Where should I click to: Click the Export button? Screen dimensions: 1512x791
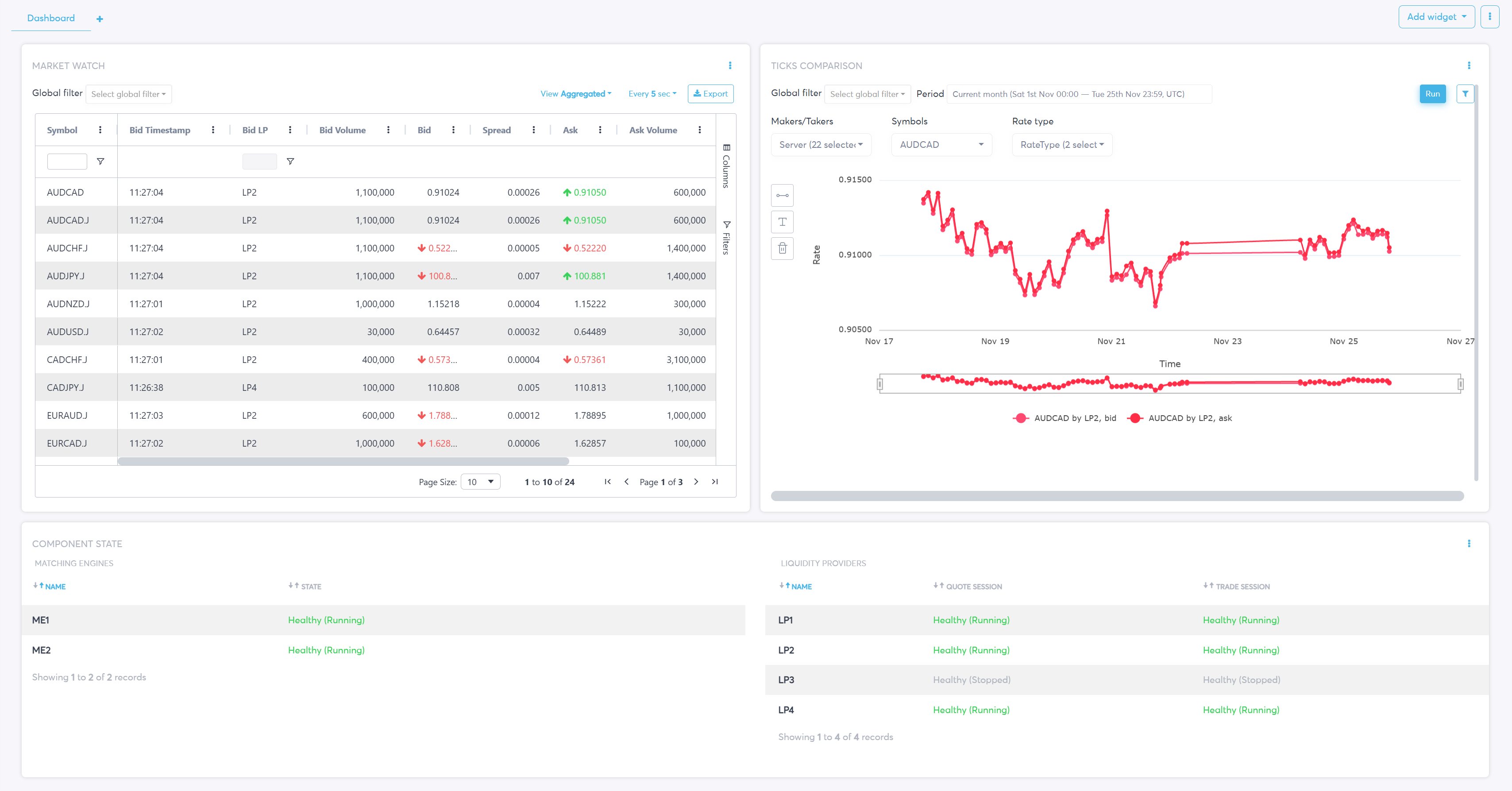coord(710,94)
